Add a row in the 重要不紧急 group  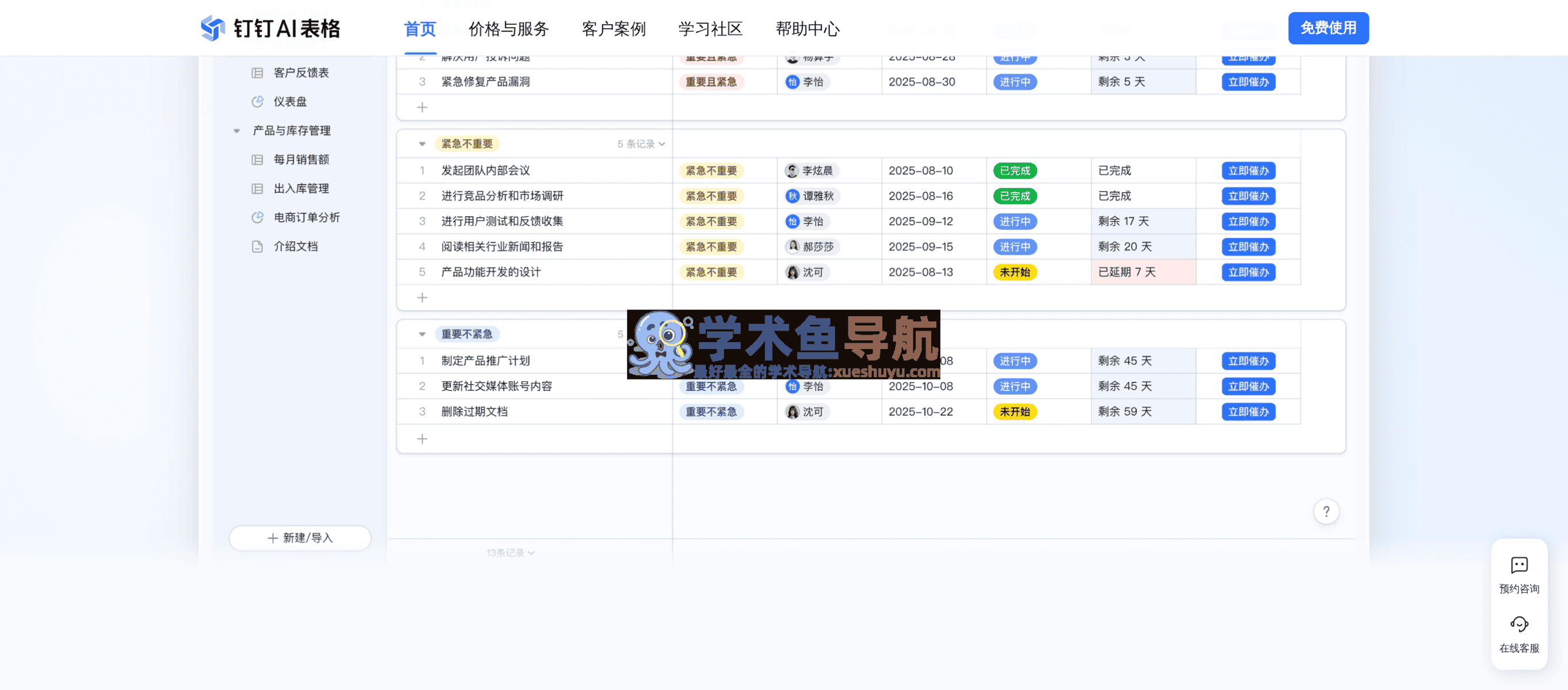[x=422, y=439]
